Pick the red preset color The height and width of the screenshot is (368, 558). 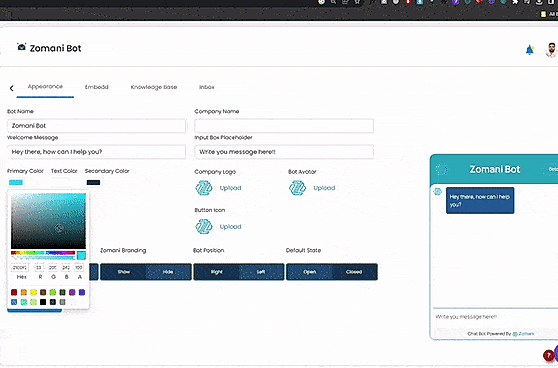14,292
